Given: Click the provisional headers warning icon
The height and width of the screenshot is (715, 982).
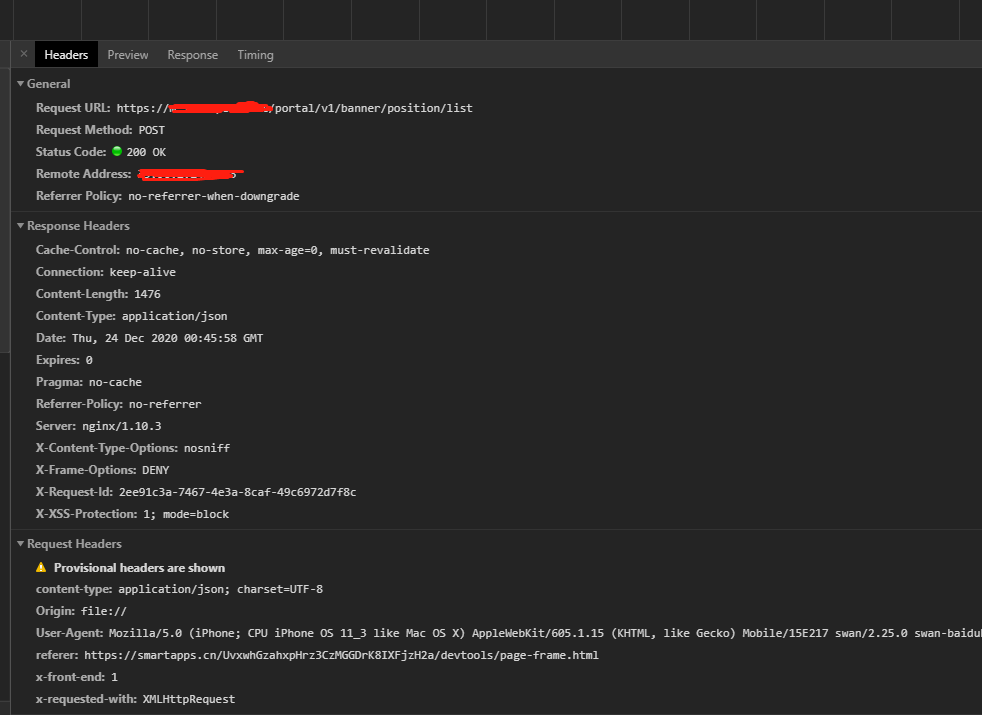Looking at the screenshot, I should (41, 567).
